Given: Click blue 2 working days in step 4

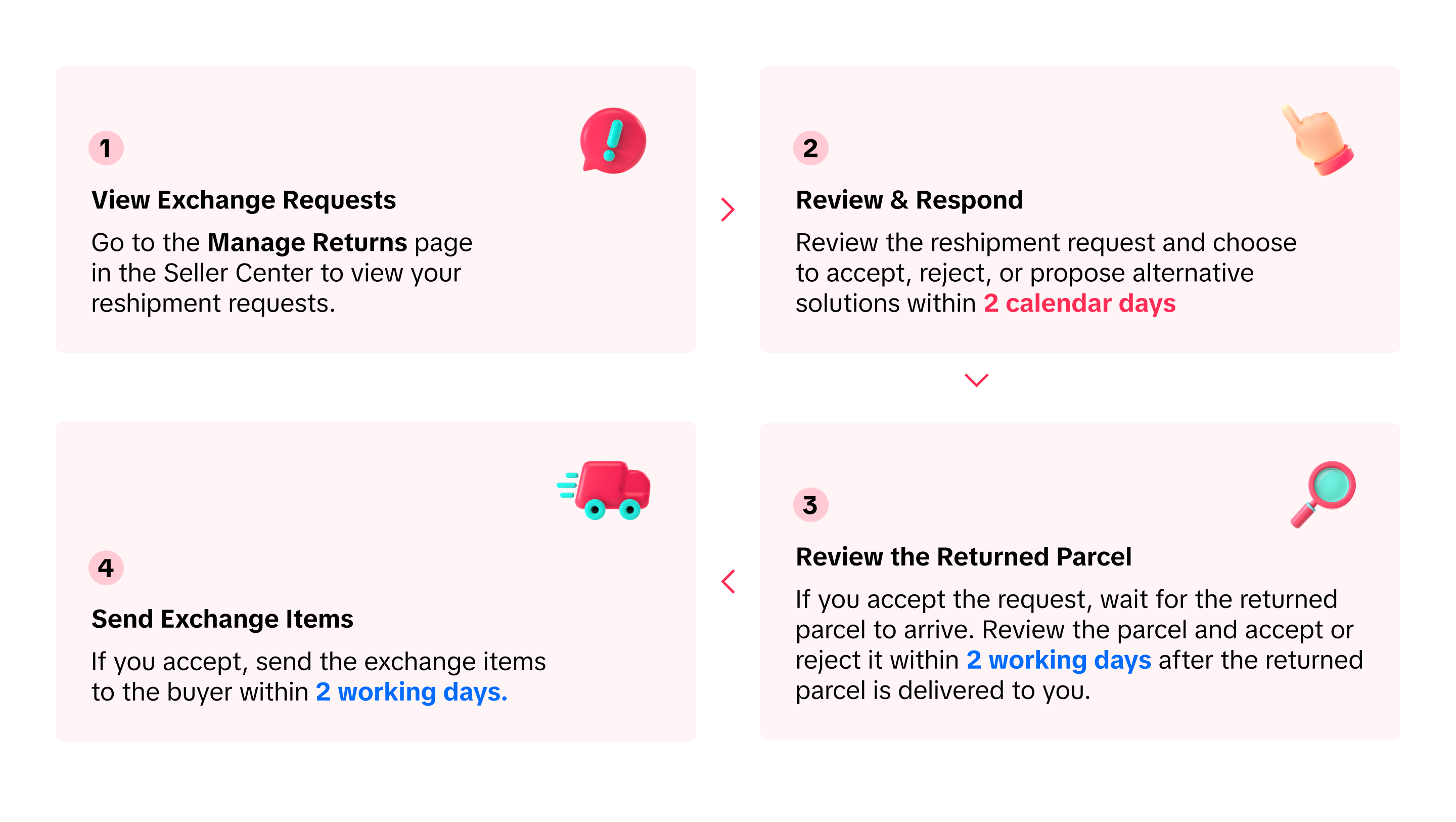Looking at the screenshot, I should (411, 692).
